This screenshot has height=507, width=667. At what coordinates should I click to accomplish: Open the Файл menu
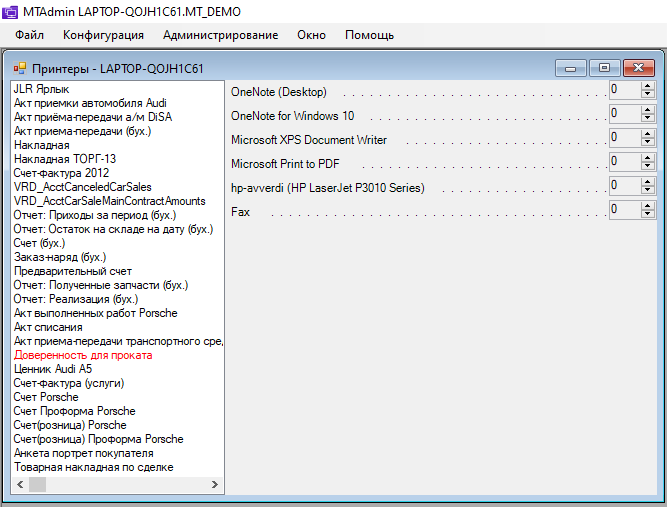(x=30, y=35)
